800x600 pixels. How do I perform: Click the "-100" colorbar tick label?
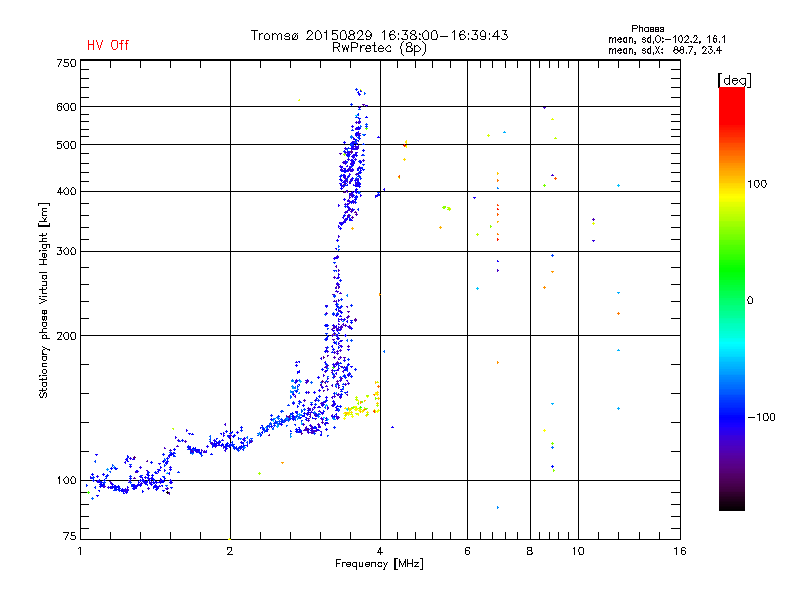pyautogui.click(x=763, y=417)
